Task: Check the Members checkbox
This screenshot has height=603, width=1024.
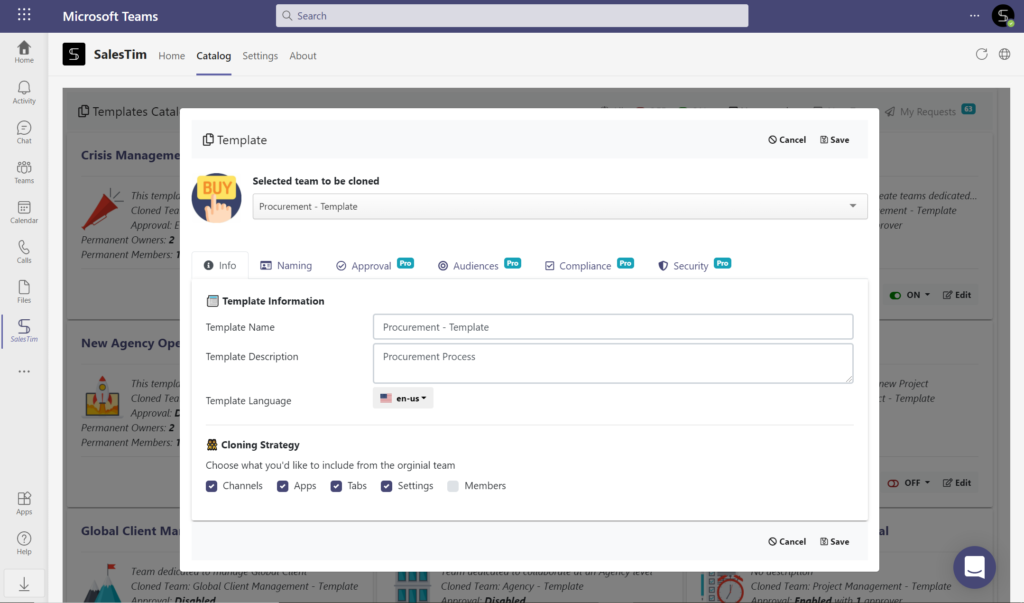Action: point(453,486)
